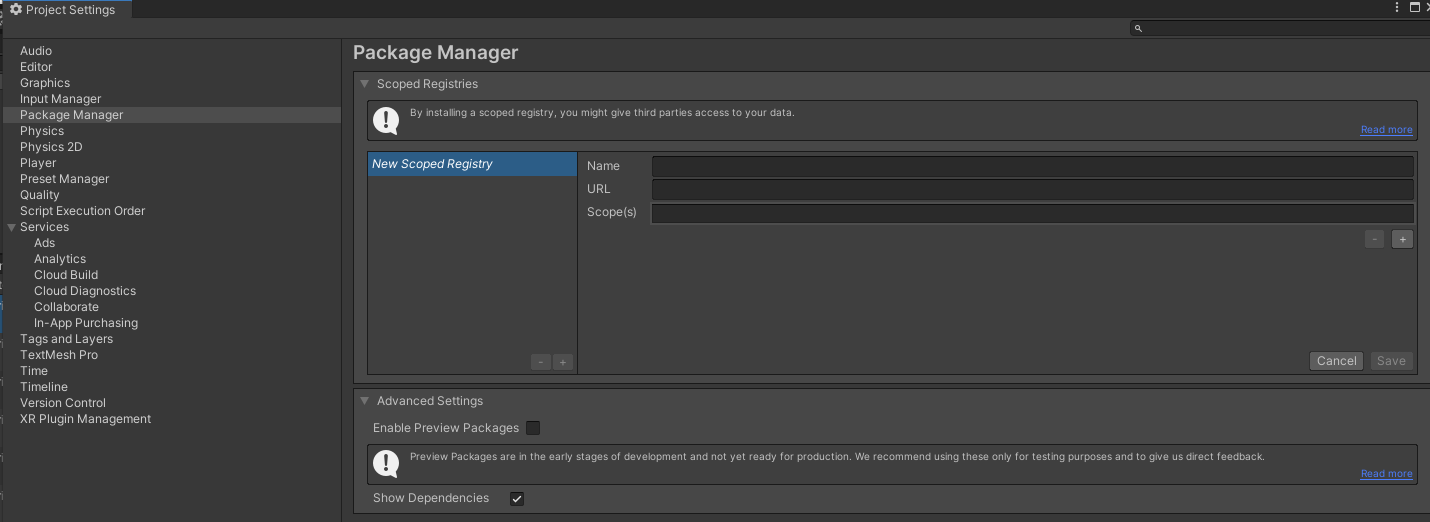Open the Physics 2D settings category
Screen dimensions: 1430x522
coord(51,147)
